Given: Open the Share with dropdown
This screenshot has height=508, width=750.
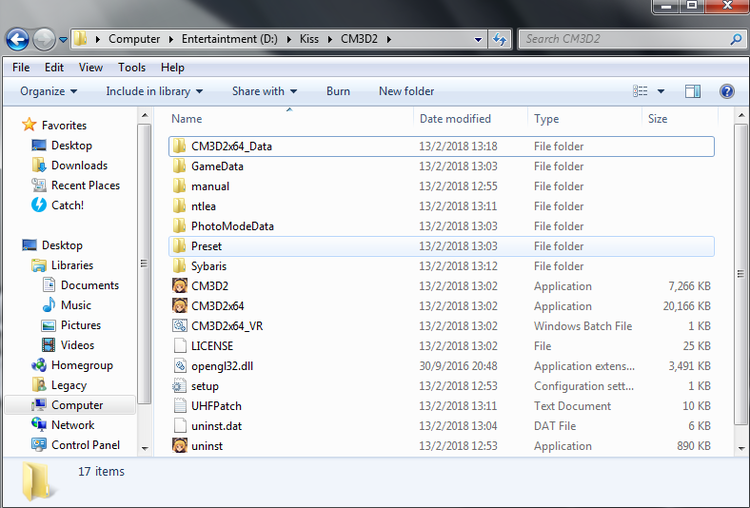Looking at the screenshot, I should (264, 91).
